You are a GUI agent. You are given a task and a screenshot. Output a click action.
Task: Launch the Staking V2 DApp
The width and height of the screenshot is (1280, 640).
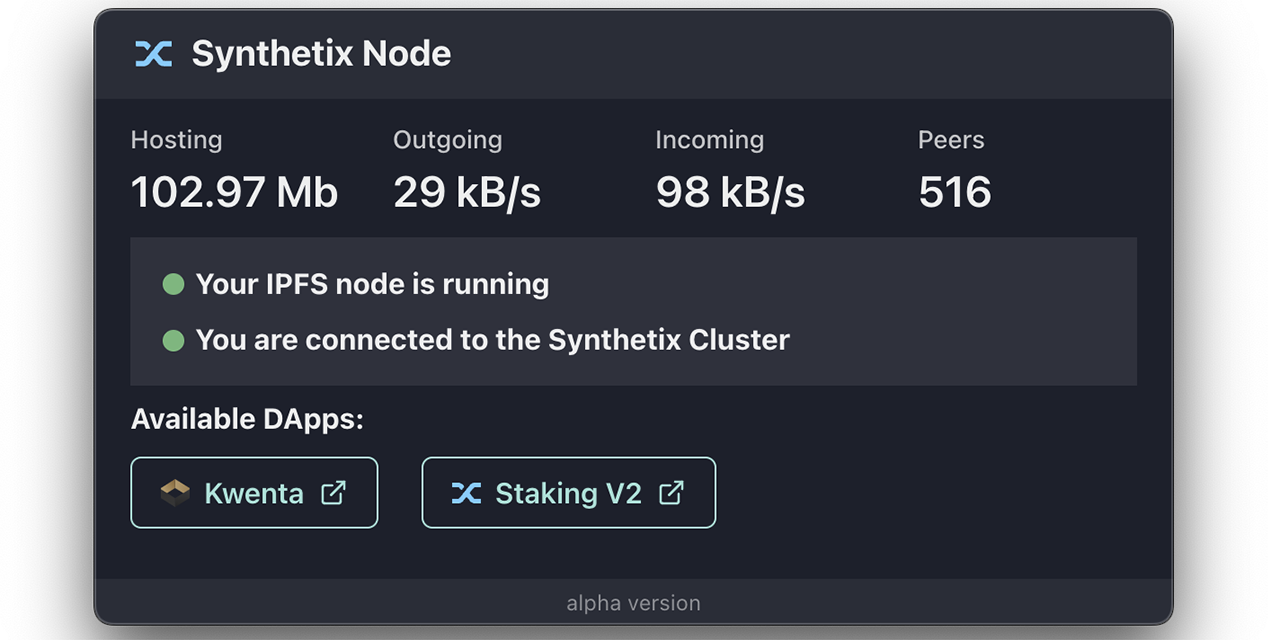[x=568, y=492]
